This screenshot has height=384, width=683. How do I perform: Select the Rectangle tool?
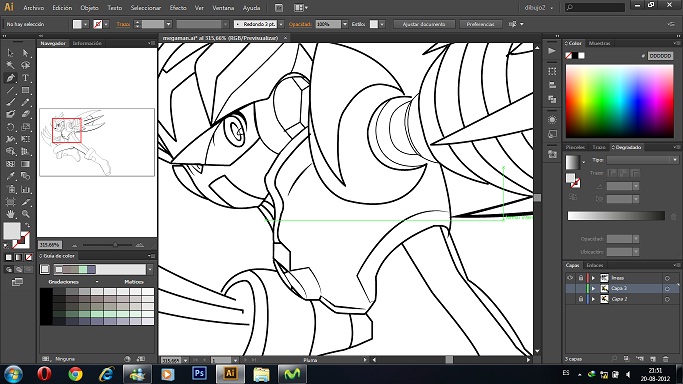[25, 90]
